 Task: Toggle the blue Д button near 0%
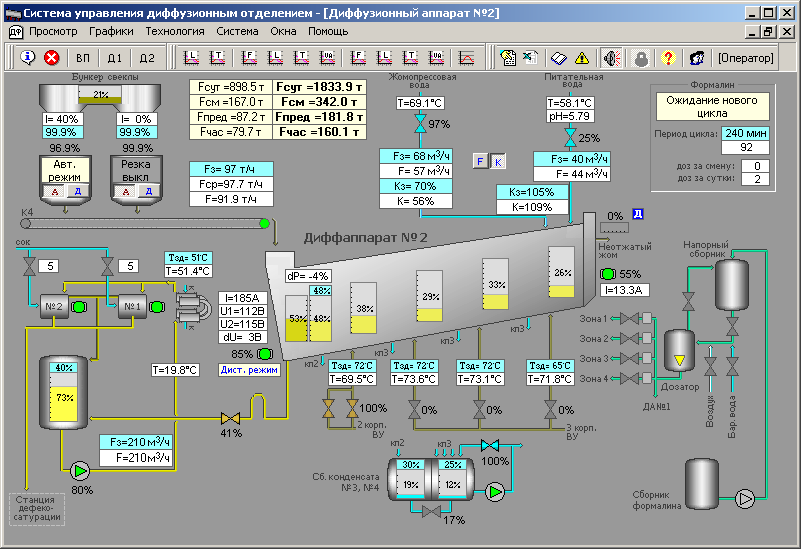(x=638, y=214)
